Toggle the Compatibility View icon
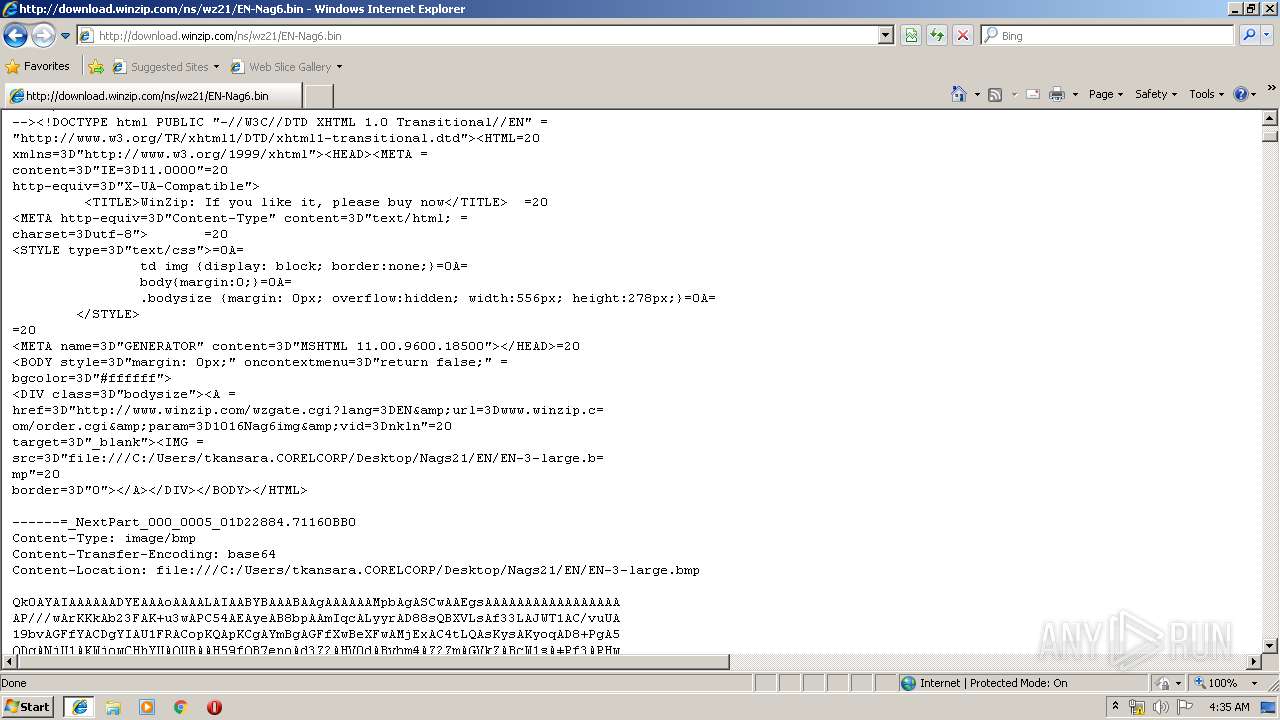Viewport: 1280px width, 720px height. tap(911, 35)
